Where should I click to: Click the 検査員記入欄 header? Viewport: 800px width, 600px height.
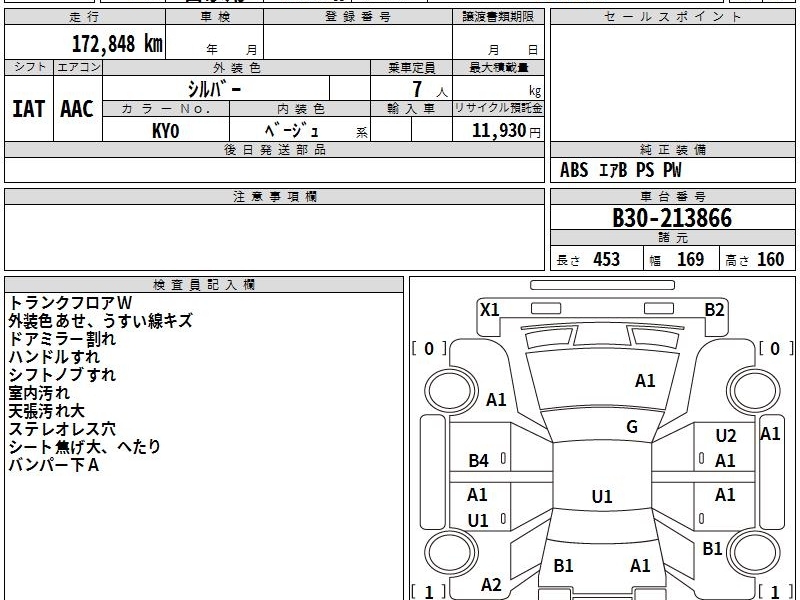pyautogui.click(x=204, y=285)
